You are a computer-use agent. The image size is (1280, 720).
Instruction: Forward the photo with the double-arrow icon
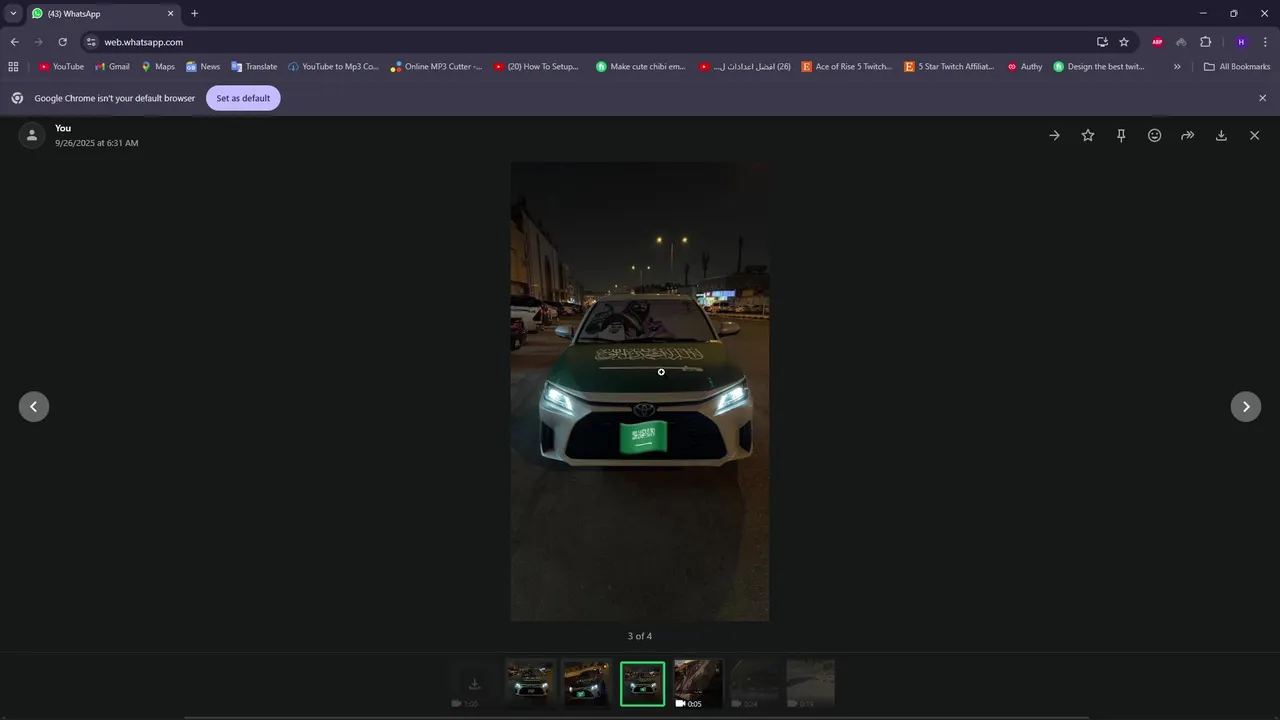click(1188, 135)
